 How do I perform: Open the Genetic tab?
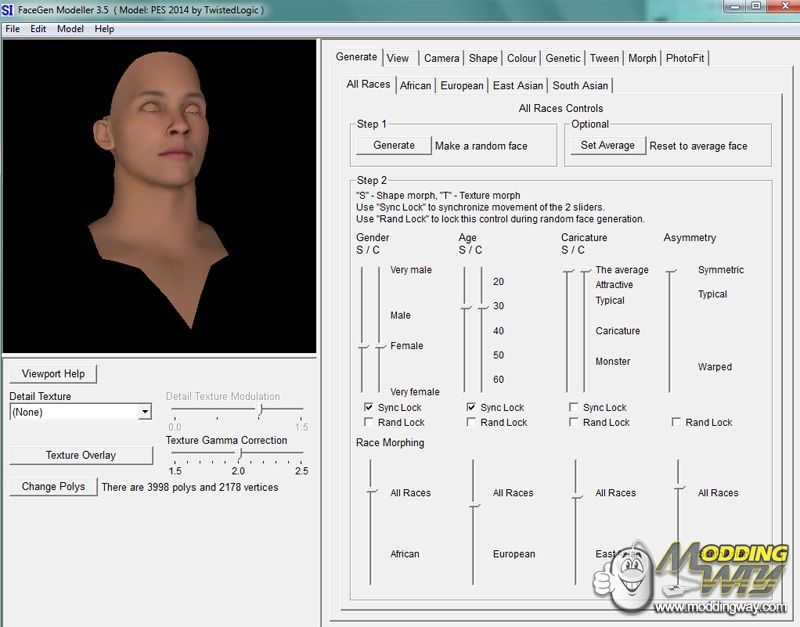click(562, 58)
